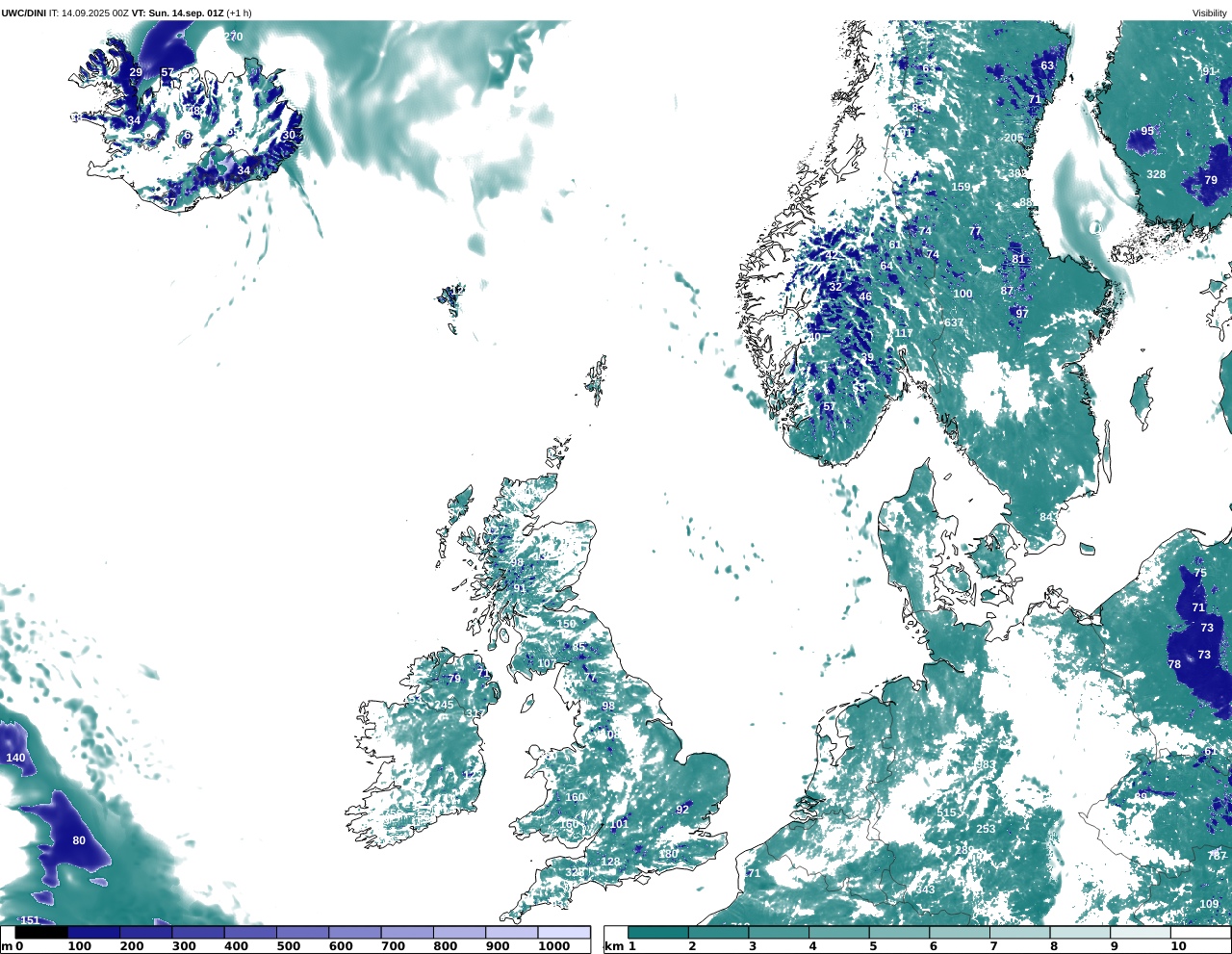Viewport: 1232px width, 954px height.
Task: Click the '515' value over Germany
Action: click(x=947, y=812)
